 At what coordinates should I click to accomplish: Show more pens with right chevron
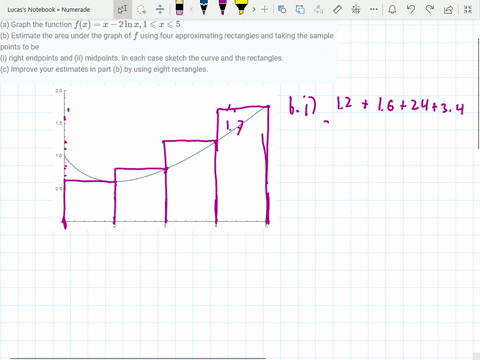(254, 9)
